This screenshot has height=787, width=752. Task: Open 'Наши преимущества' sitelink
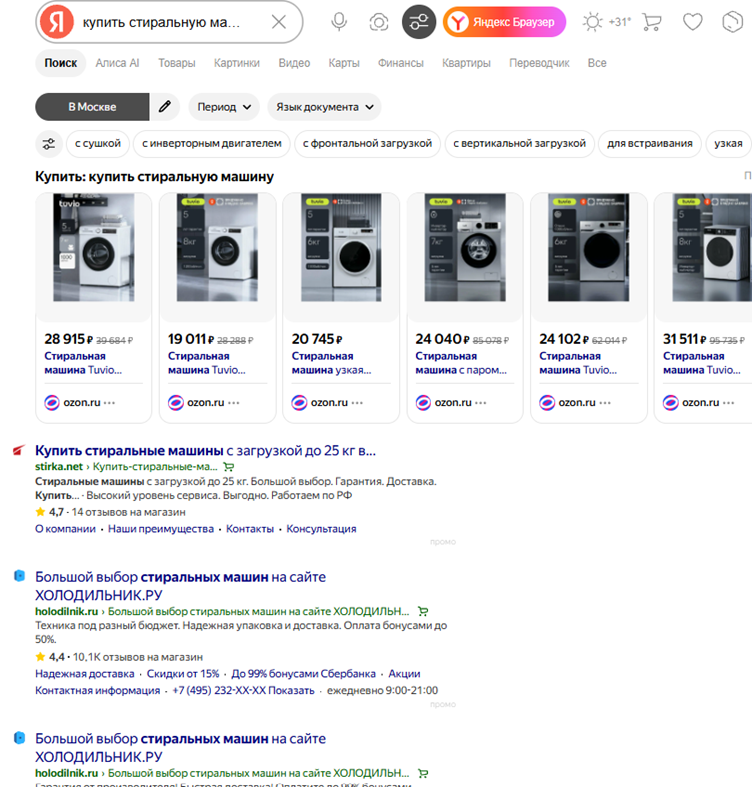[x=161, y=529]
